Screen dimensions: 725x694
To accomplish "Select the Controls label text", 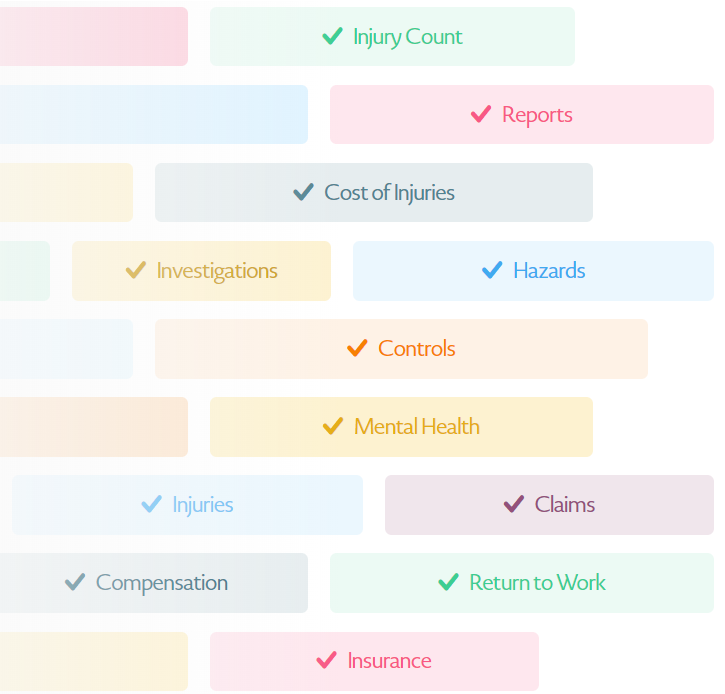I will (x=417, y=349).
